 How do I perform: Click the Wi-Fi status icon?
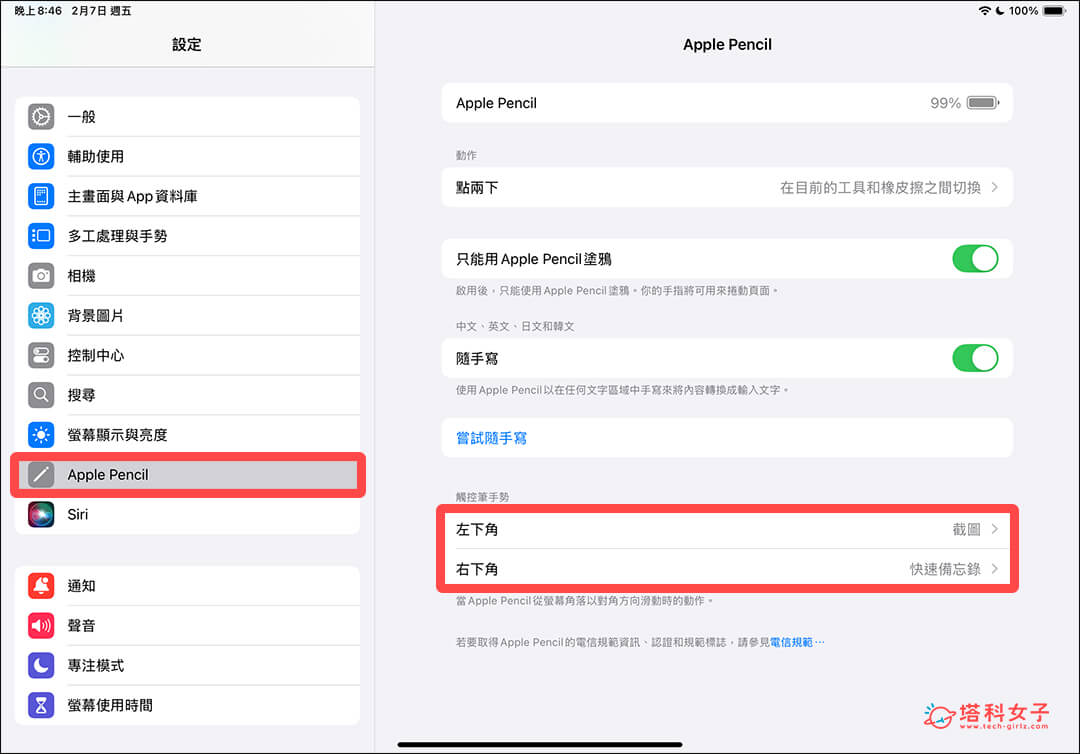click(x=985, y=11)
